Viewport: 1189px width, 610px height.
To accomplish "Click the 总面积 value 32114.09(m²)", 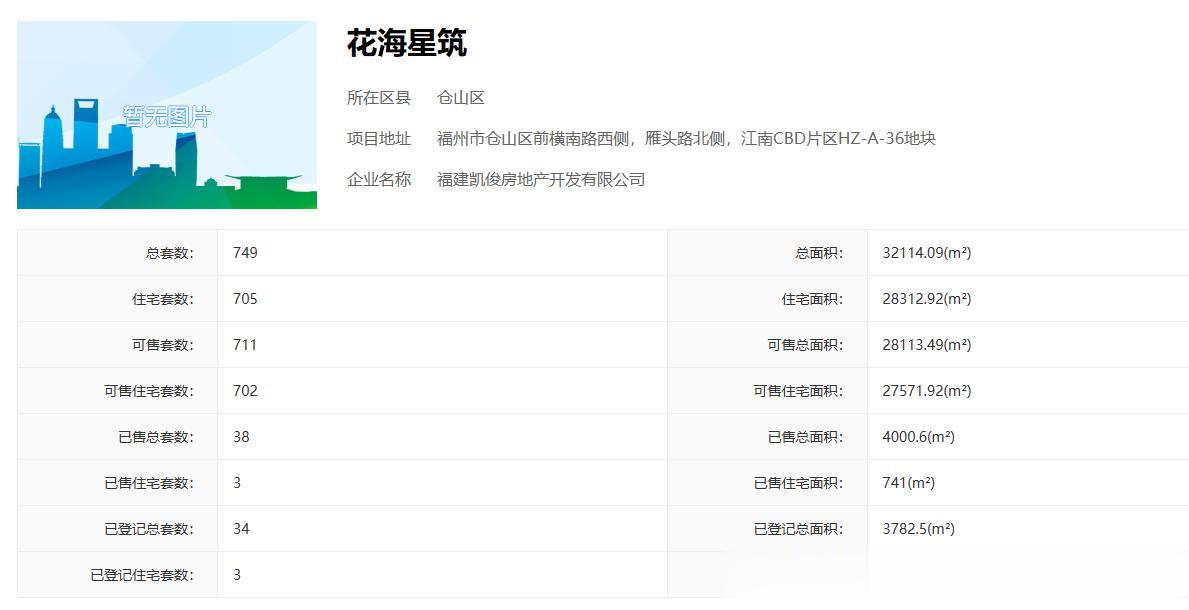I will [x=927, y=253].
